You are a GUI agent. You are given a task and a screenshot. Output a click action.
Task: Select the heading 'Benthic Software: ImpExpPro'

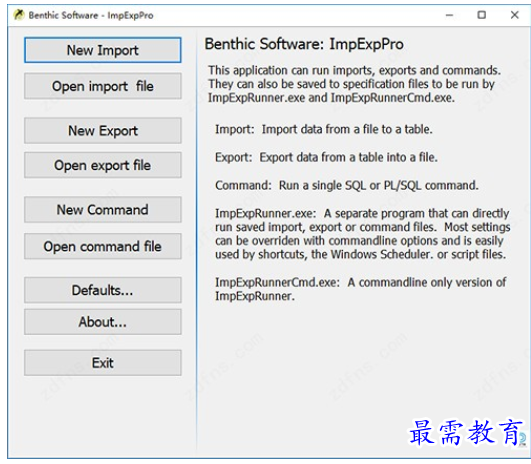[x=304, y=44]
